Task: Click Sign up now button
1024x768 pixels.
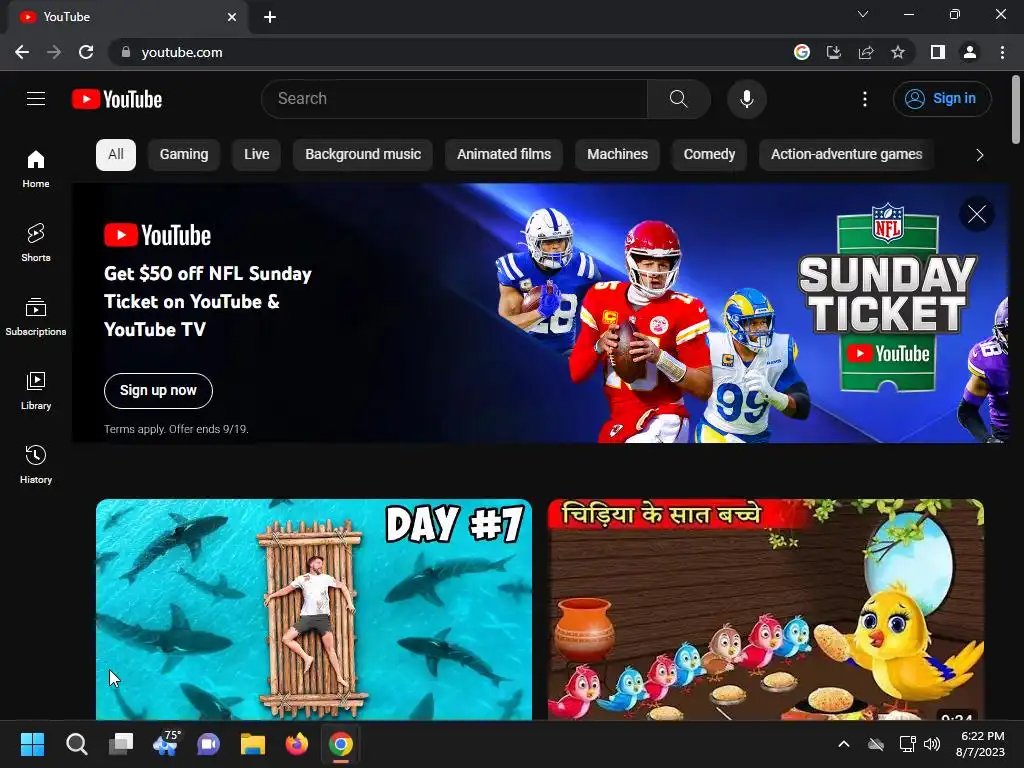Action: (x=158, y=391)
